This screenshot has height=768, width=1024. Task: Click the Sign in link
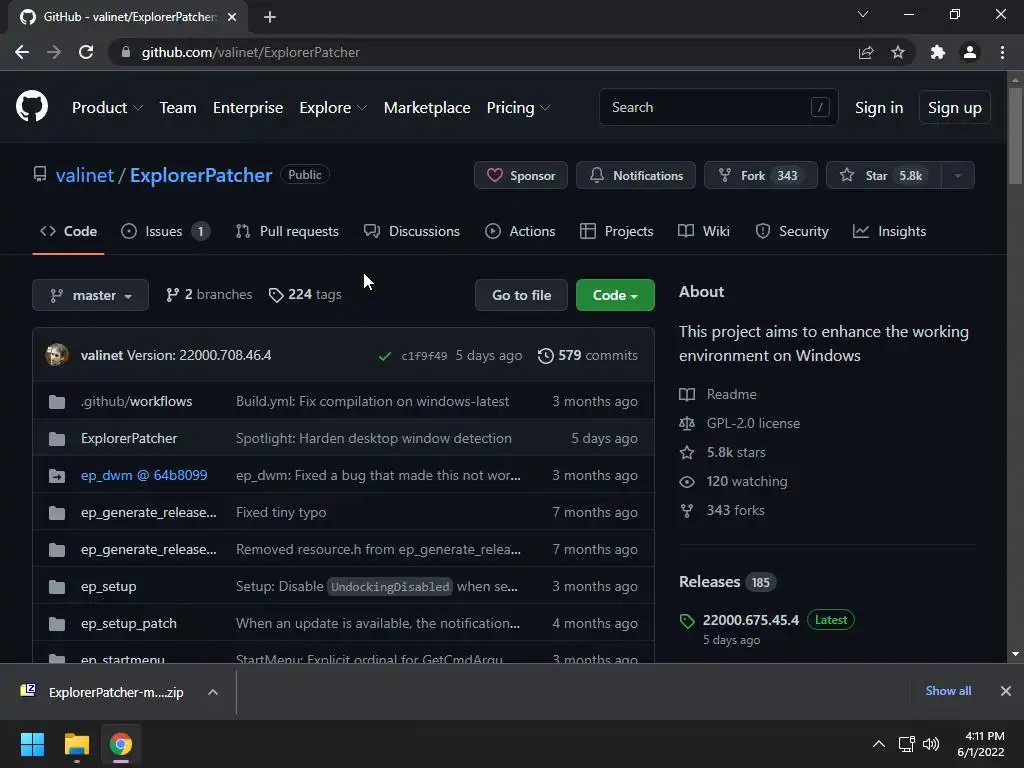(x=879, y=108)
